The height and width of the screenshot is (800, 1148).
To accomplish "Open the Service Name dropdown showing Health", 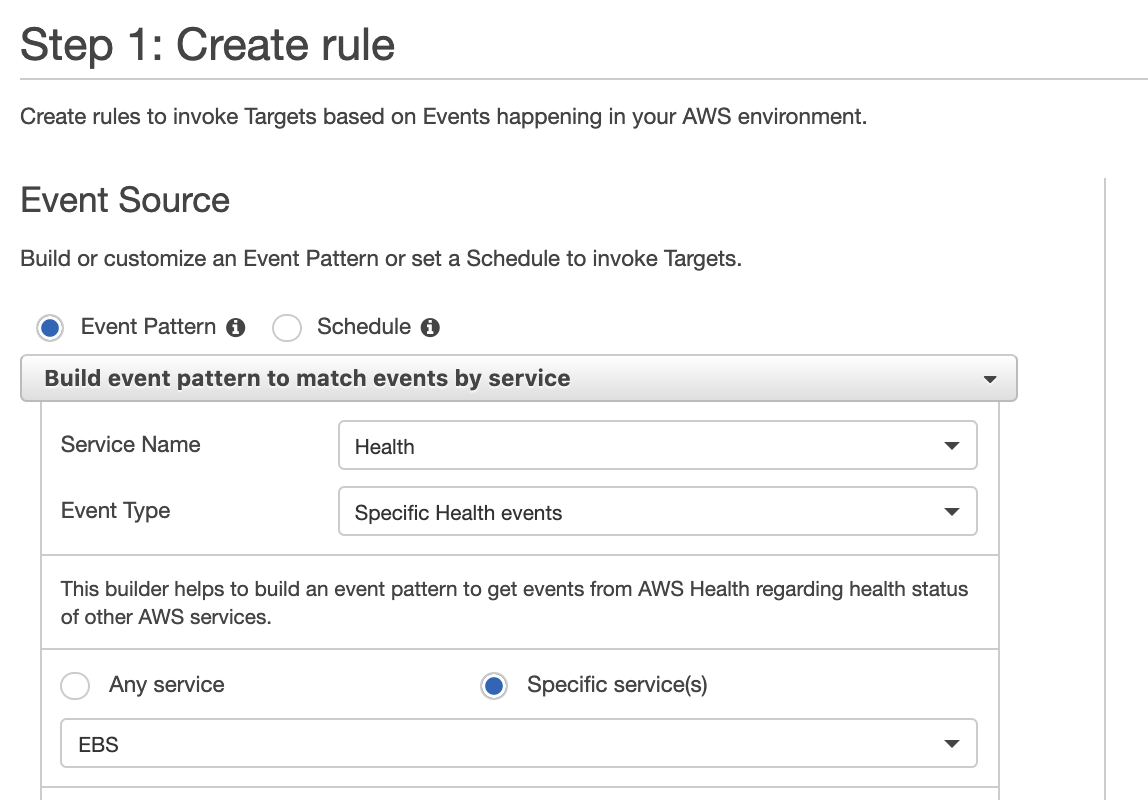I will (x=657, y=445).
